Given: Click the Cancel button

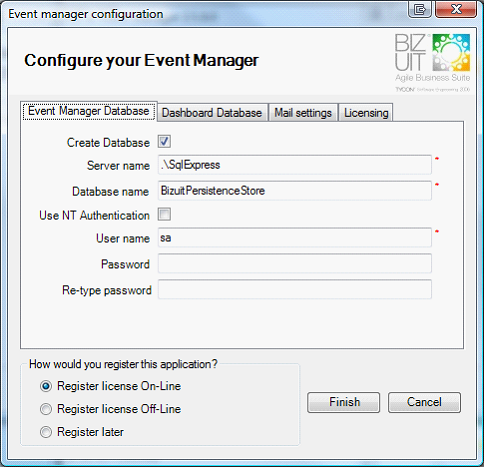Looking at the screenshot, I should click(424, 402).
